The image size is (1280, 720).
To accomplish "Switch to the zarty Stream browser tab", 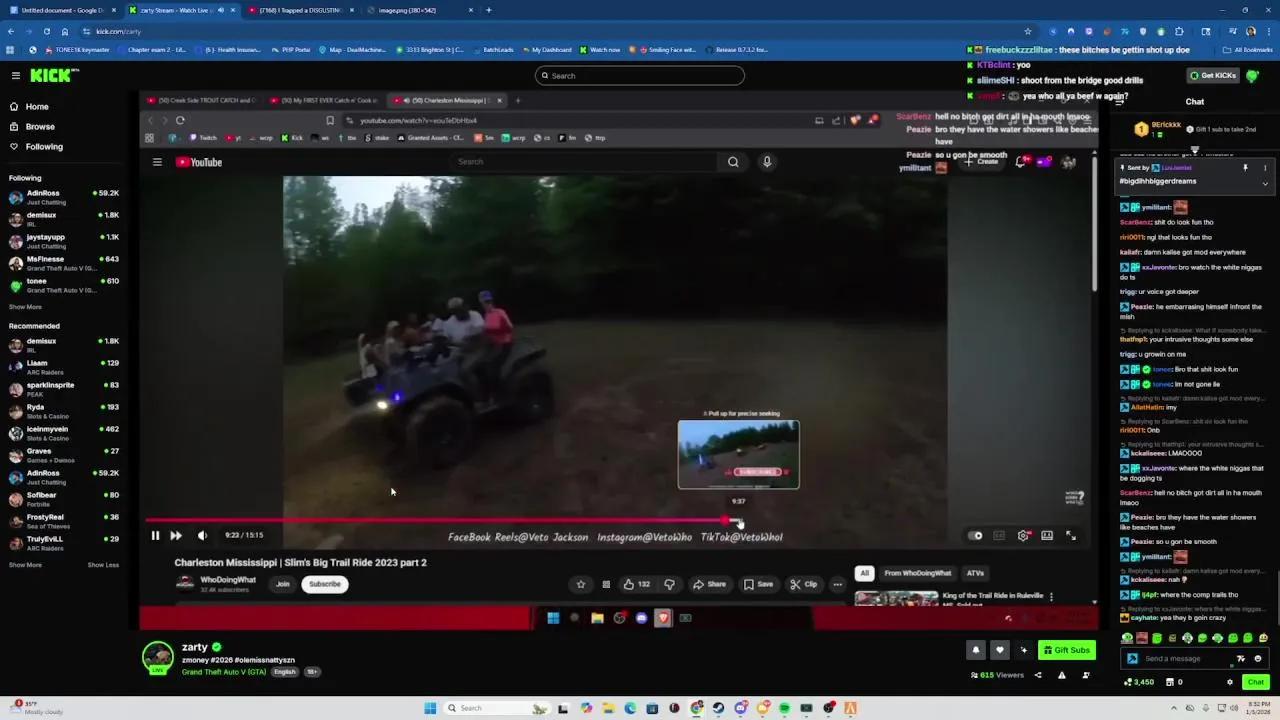I will click(x=175, y=10).
